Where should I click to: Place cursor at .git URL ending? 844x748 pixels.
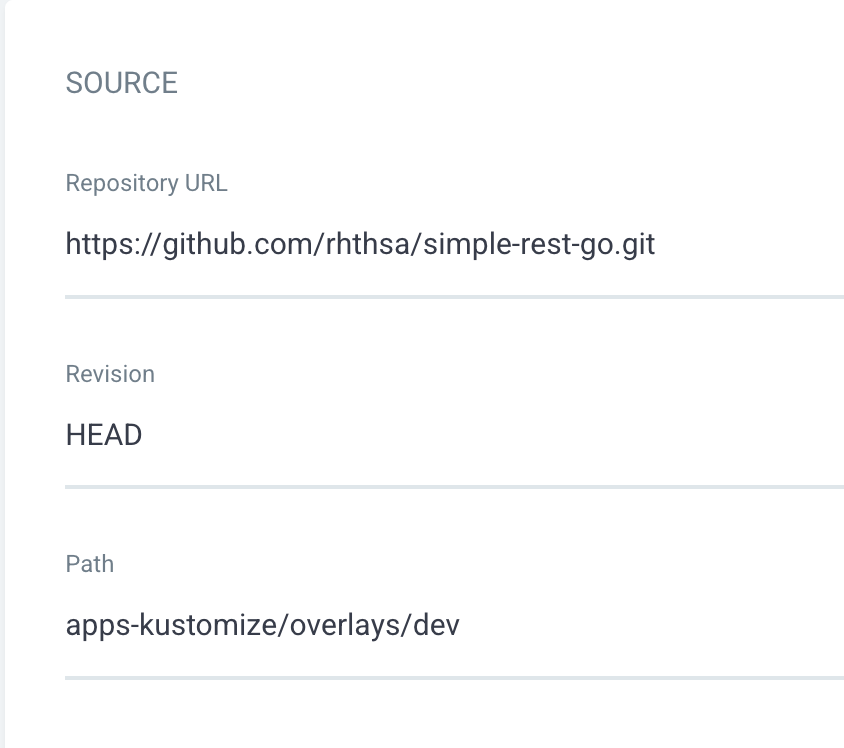[x=635, y=245]
